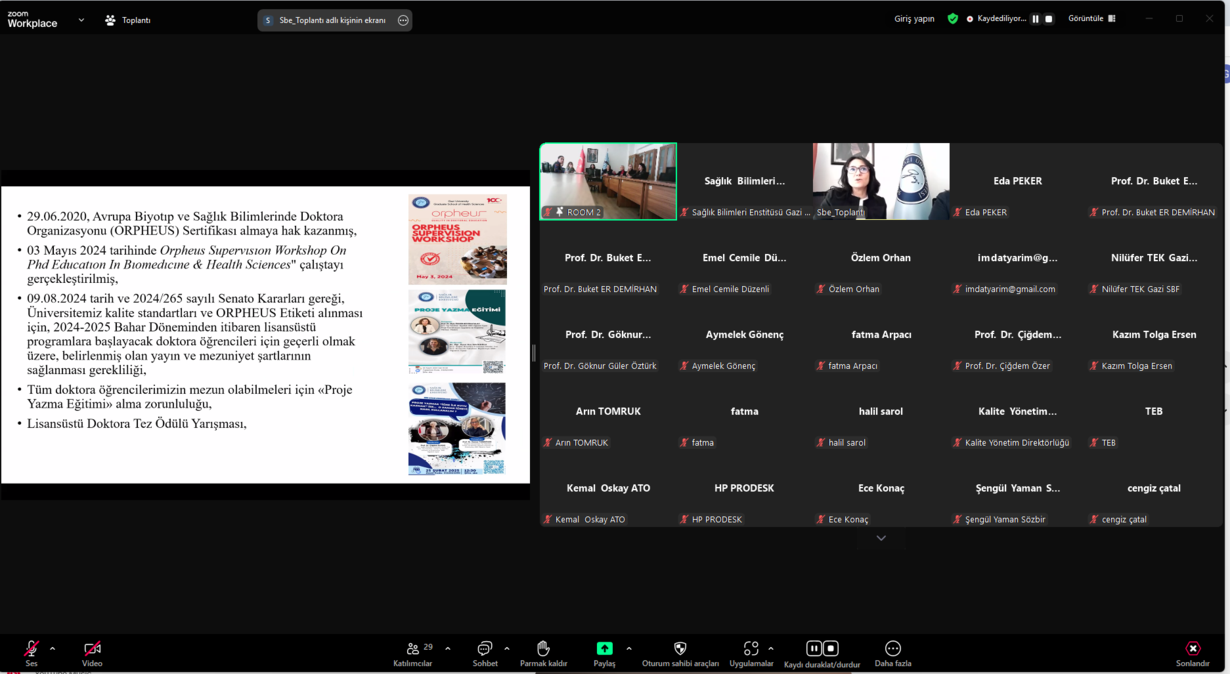Open the Görüntüle view menu

(1091, 19)
